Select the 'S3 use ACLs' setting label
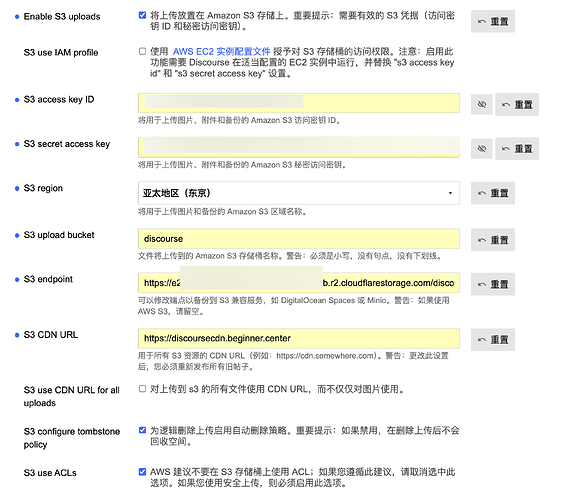The width and height of the screenshot is (565, 500). 50,473
